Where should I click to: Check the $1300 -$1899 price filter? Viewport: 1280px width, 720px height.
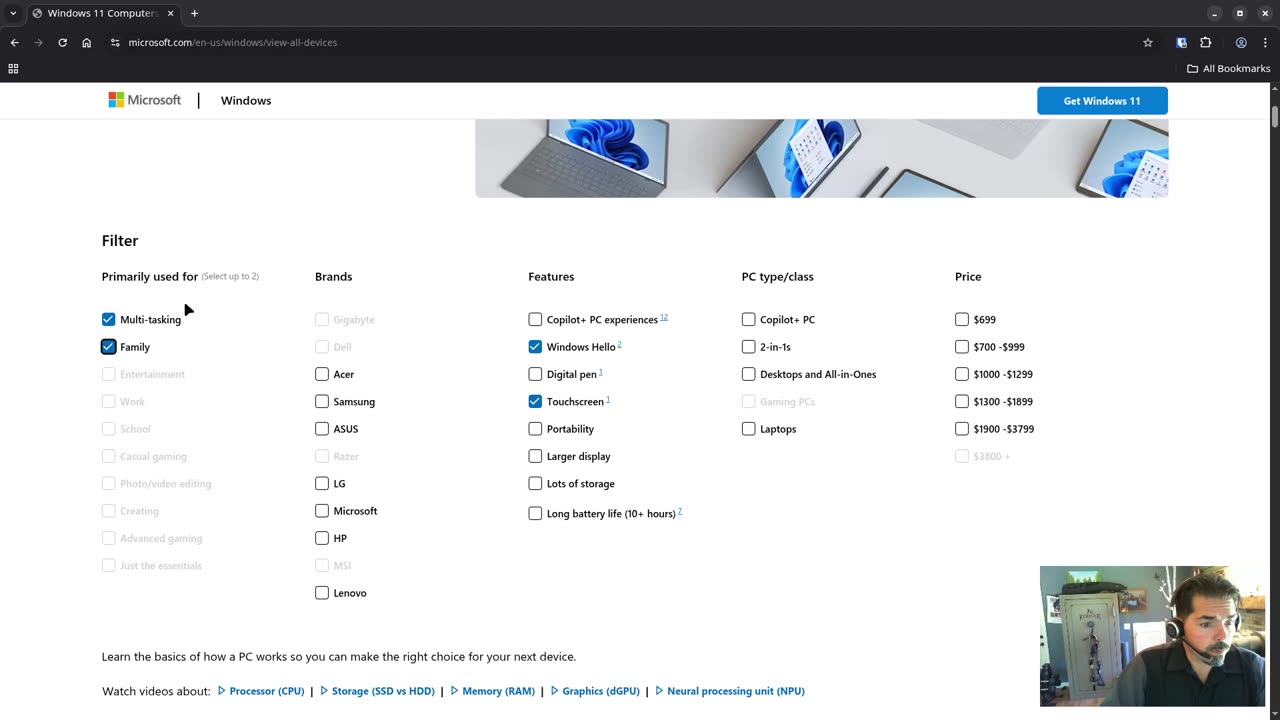[962, 401]
